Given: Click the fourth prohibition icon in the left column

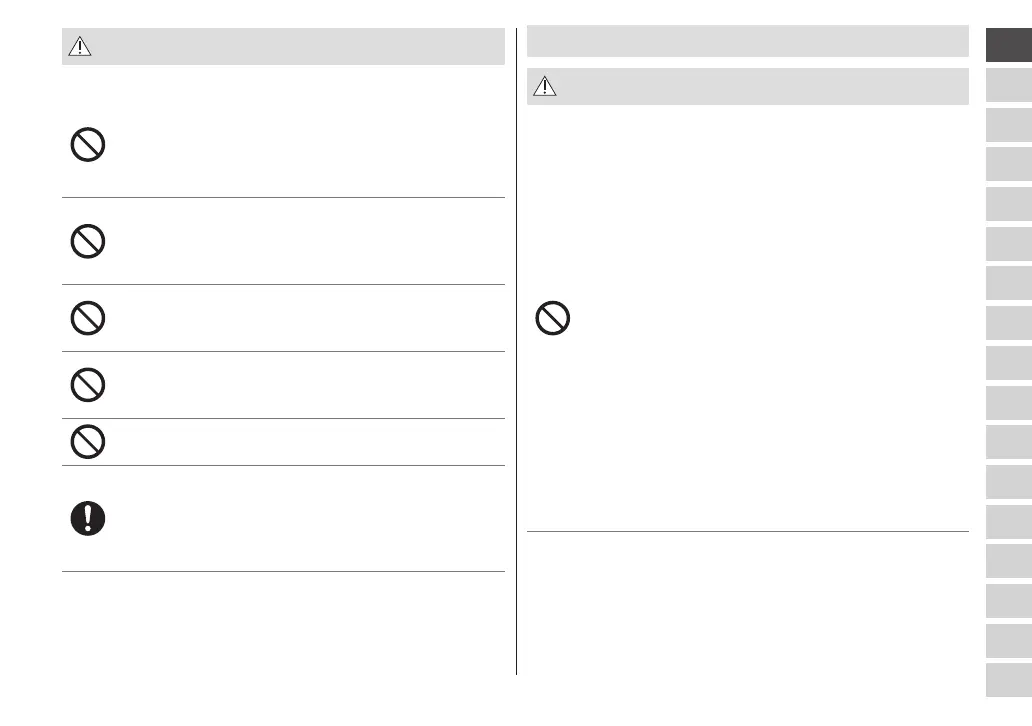Looking at the screenshot, I should 88,385.
